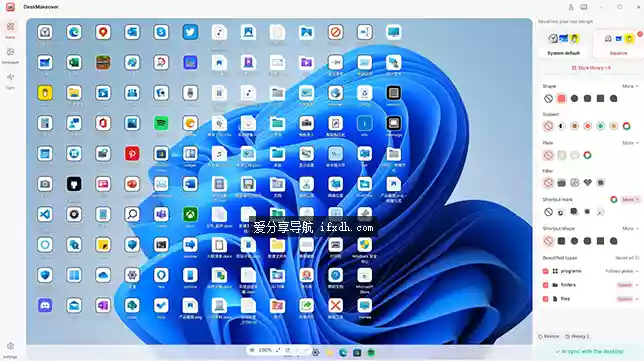Click the user account icon in title bar
The image size is (644, 361).
pos(571,7)
